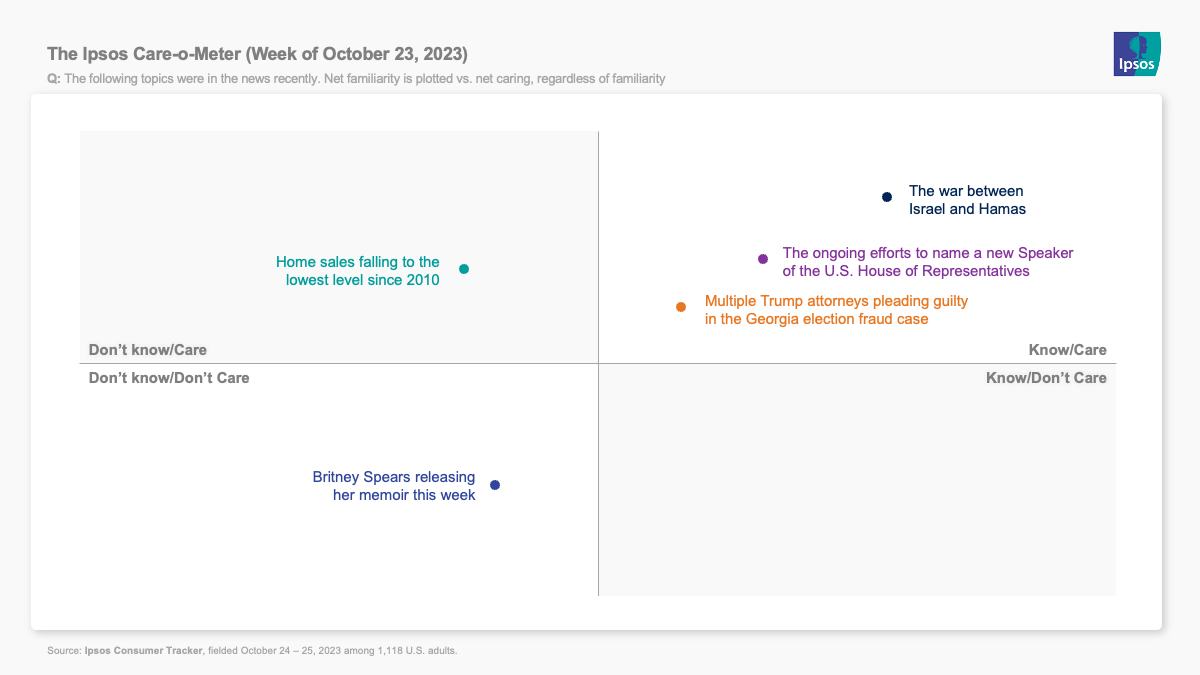Click the 'Know/Don't Care' quadrant label
The image size is (1200, 675).
pos(1046,378)
